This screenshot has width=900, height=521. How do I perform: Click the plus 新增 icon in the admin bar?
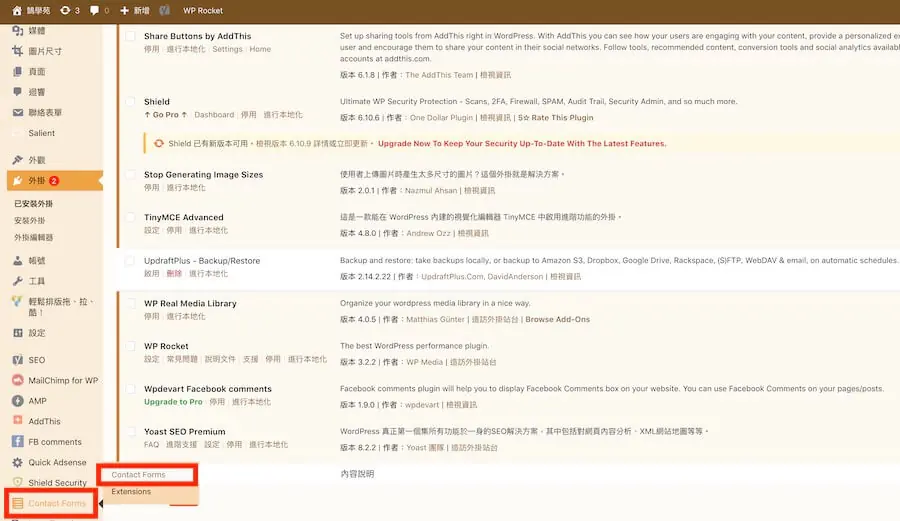124,10
